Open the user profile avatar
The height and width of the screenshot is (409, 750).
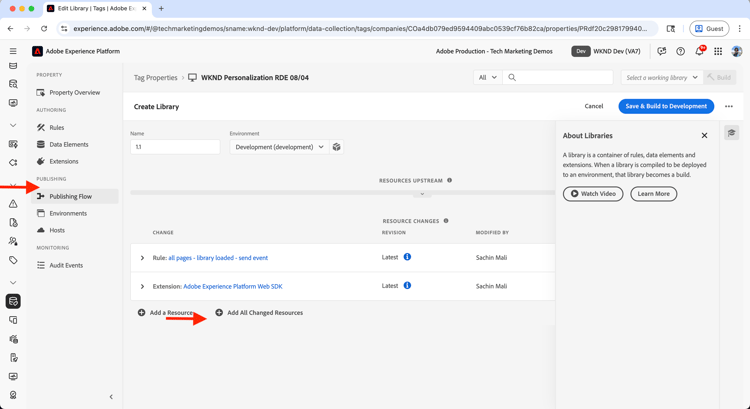(737, 51)
